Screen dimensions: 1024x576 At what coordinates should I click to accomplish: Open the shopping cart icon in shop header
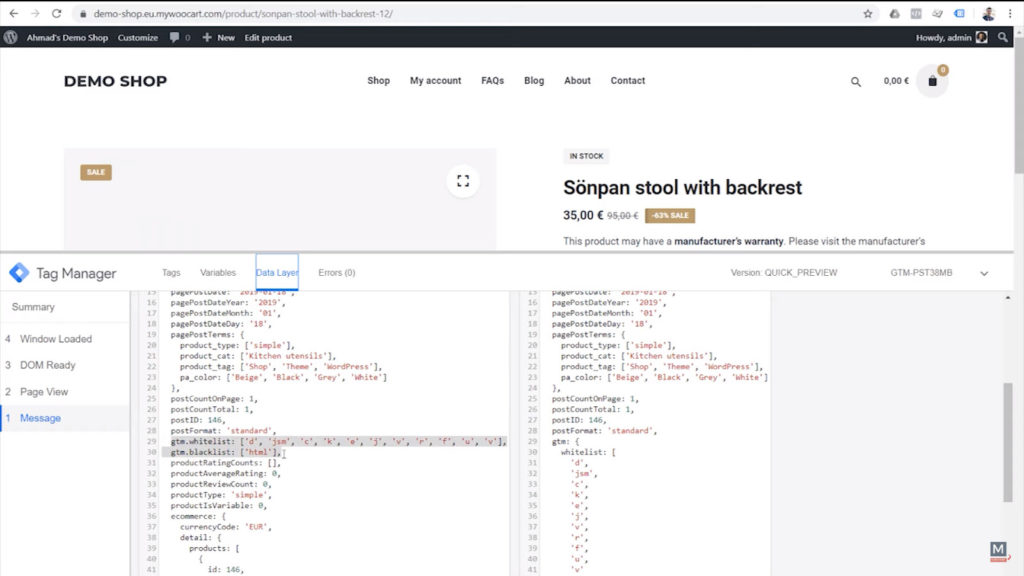point(932,80)
